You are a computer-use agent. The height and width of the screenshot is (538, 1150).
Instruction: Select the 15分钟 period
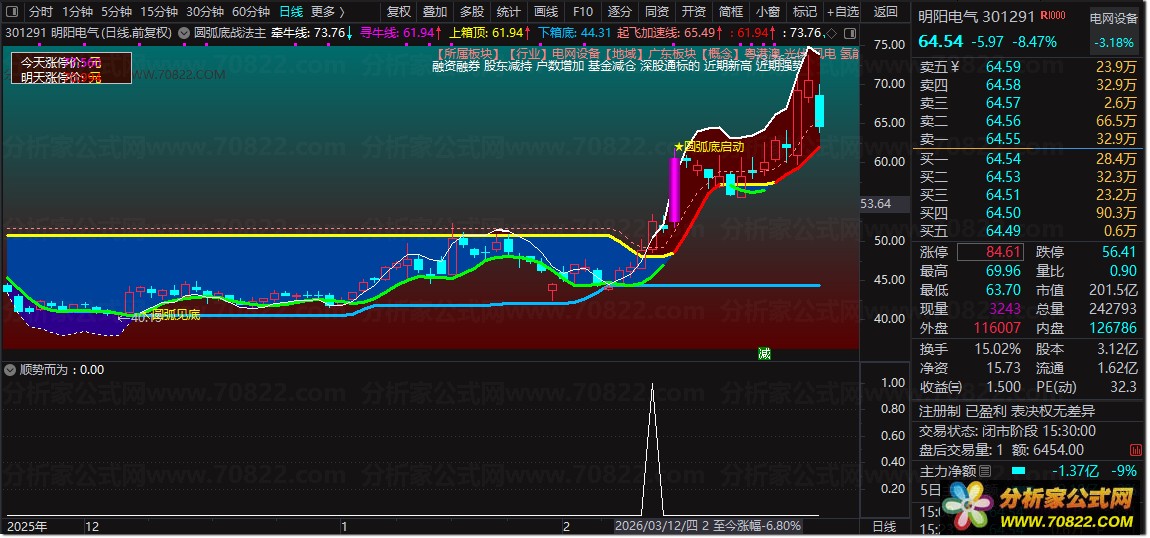coord(159,12)
